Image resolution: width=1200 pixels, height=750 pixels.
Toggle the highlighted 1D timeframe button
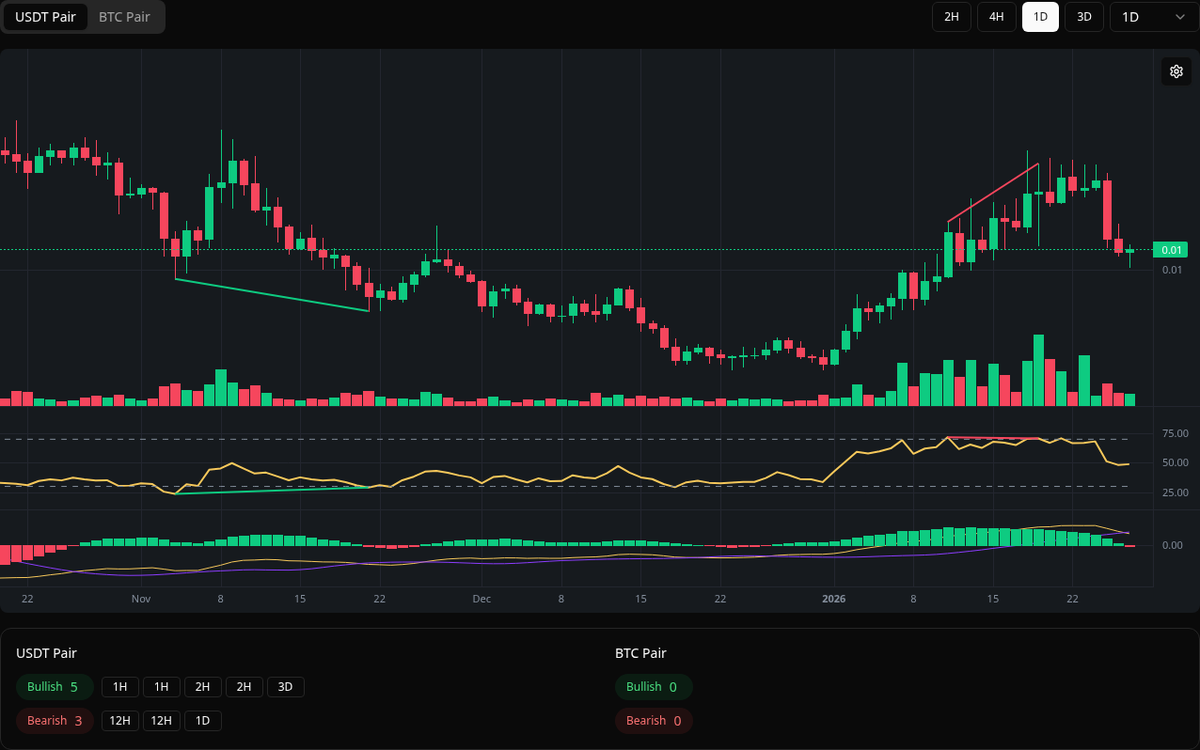click(x=1040, y=17)
